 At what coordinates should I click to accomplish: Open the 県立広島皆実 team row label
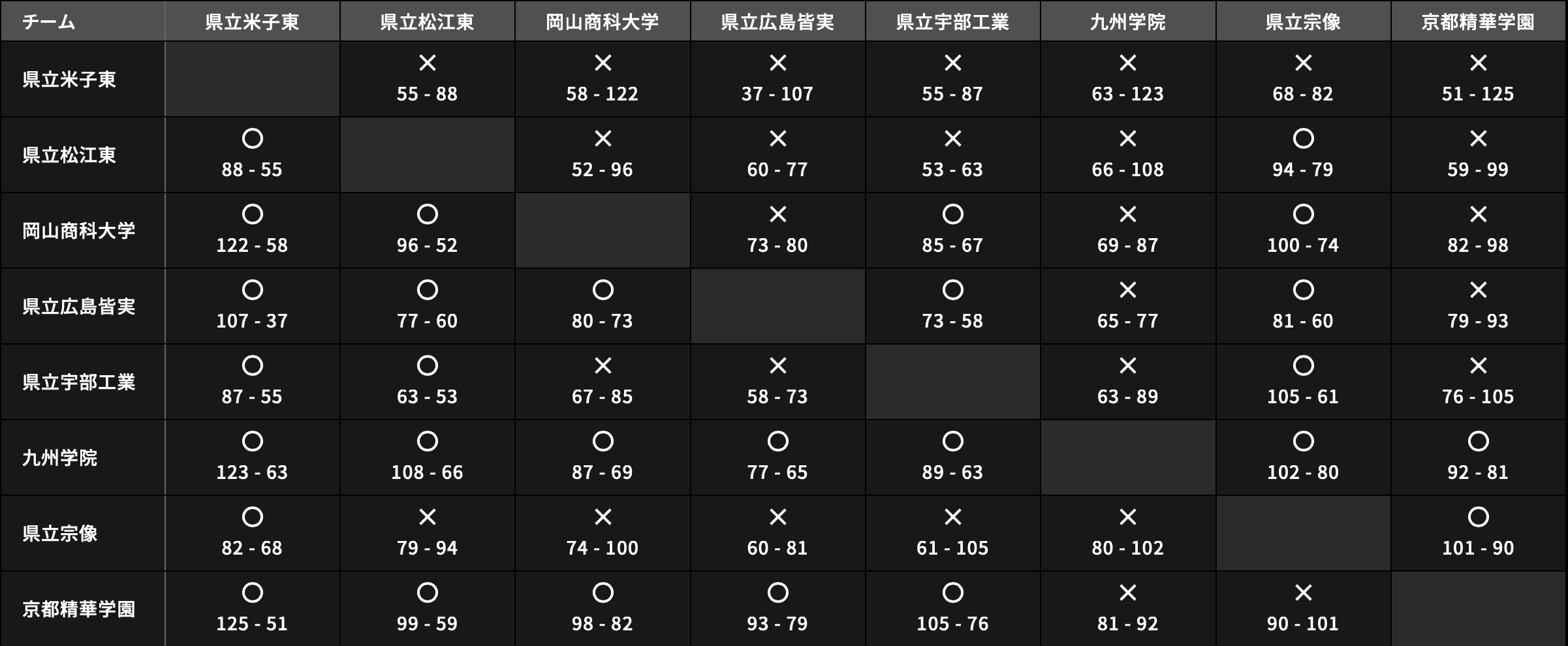pyautogui.click(x=79, y=307)
